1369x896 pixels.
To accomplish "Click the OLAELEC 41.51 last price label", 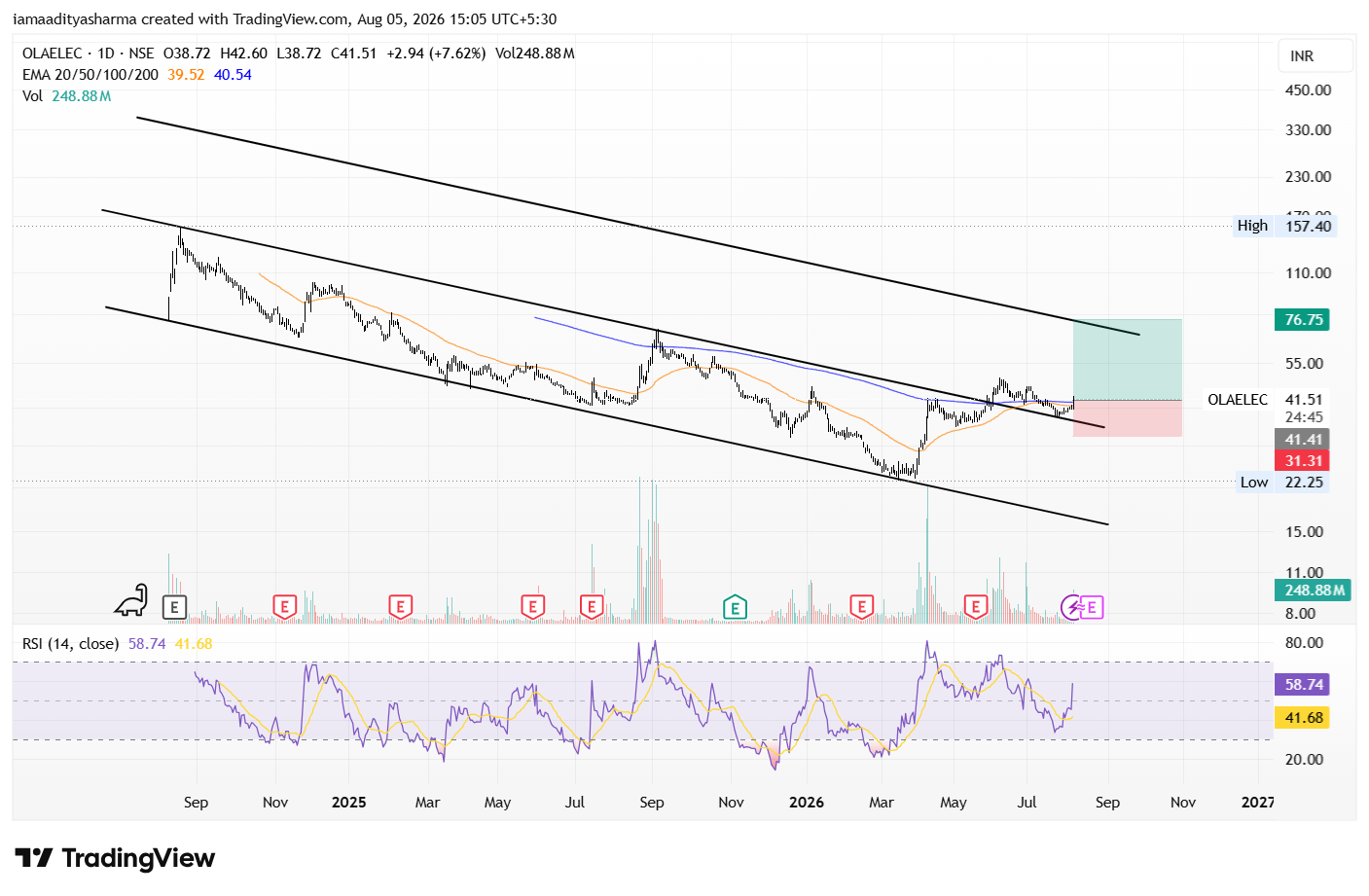I will 1266,400.
